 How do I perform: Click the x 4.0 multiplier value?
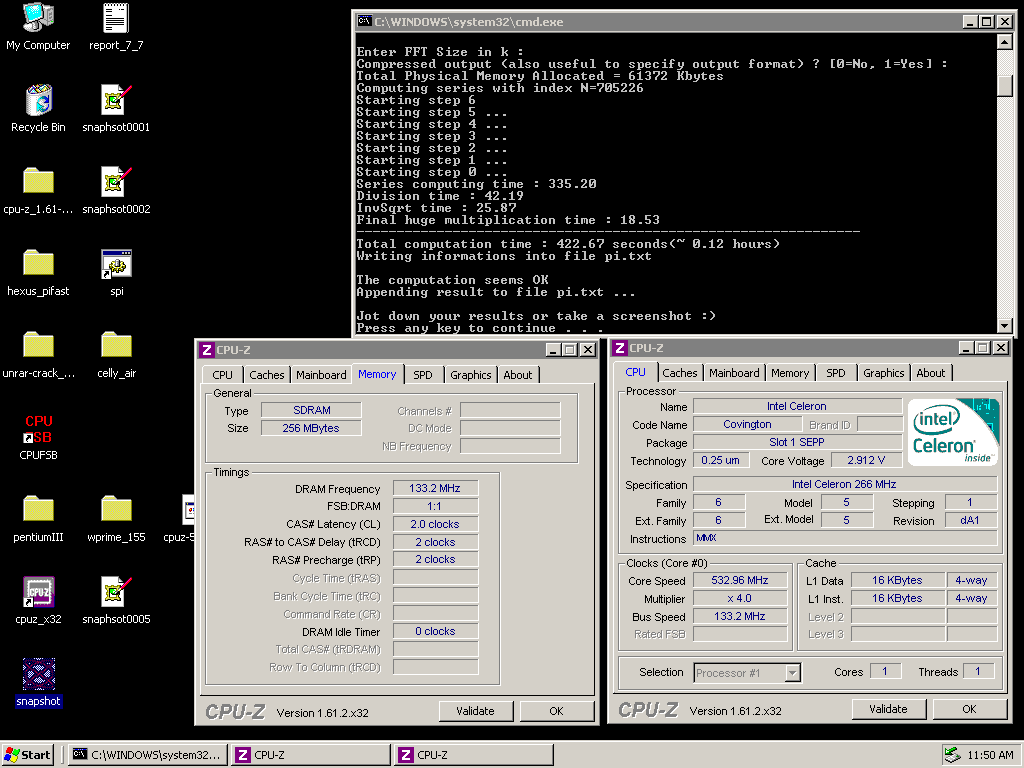click(x=739, y=598)
